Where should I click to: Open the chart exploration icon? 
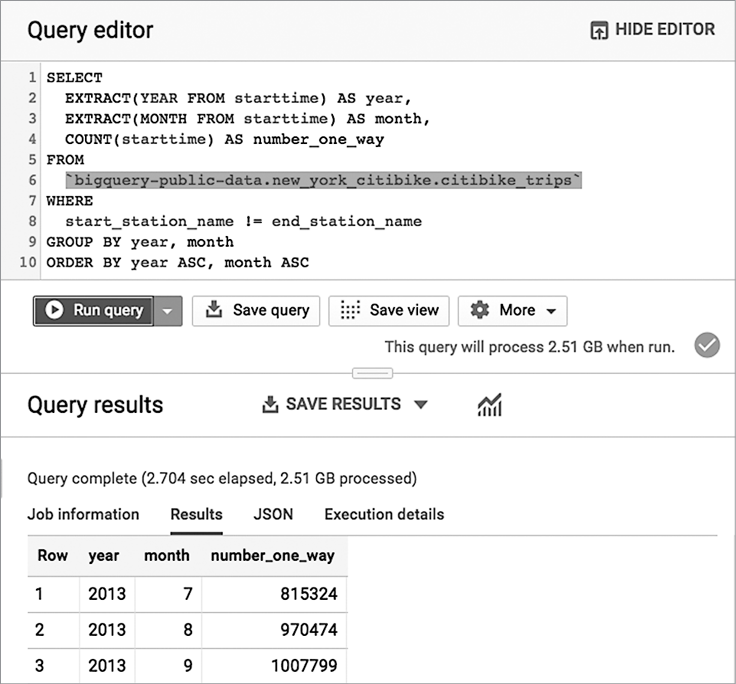point(490,405)
